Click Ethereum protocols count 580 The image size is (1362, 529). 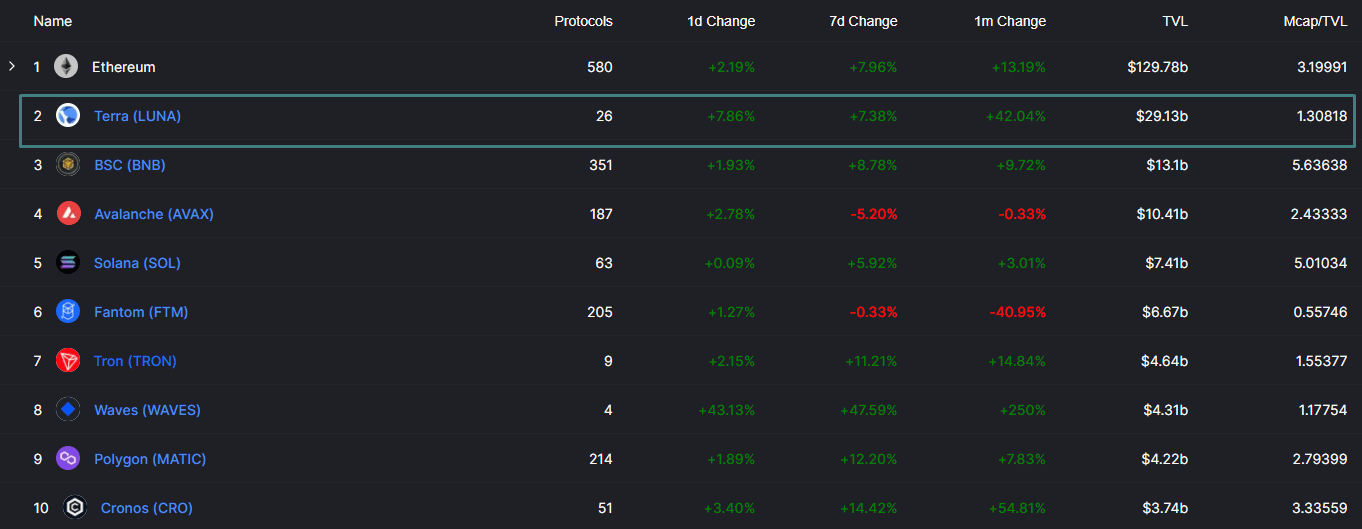pos(600,67)
